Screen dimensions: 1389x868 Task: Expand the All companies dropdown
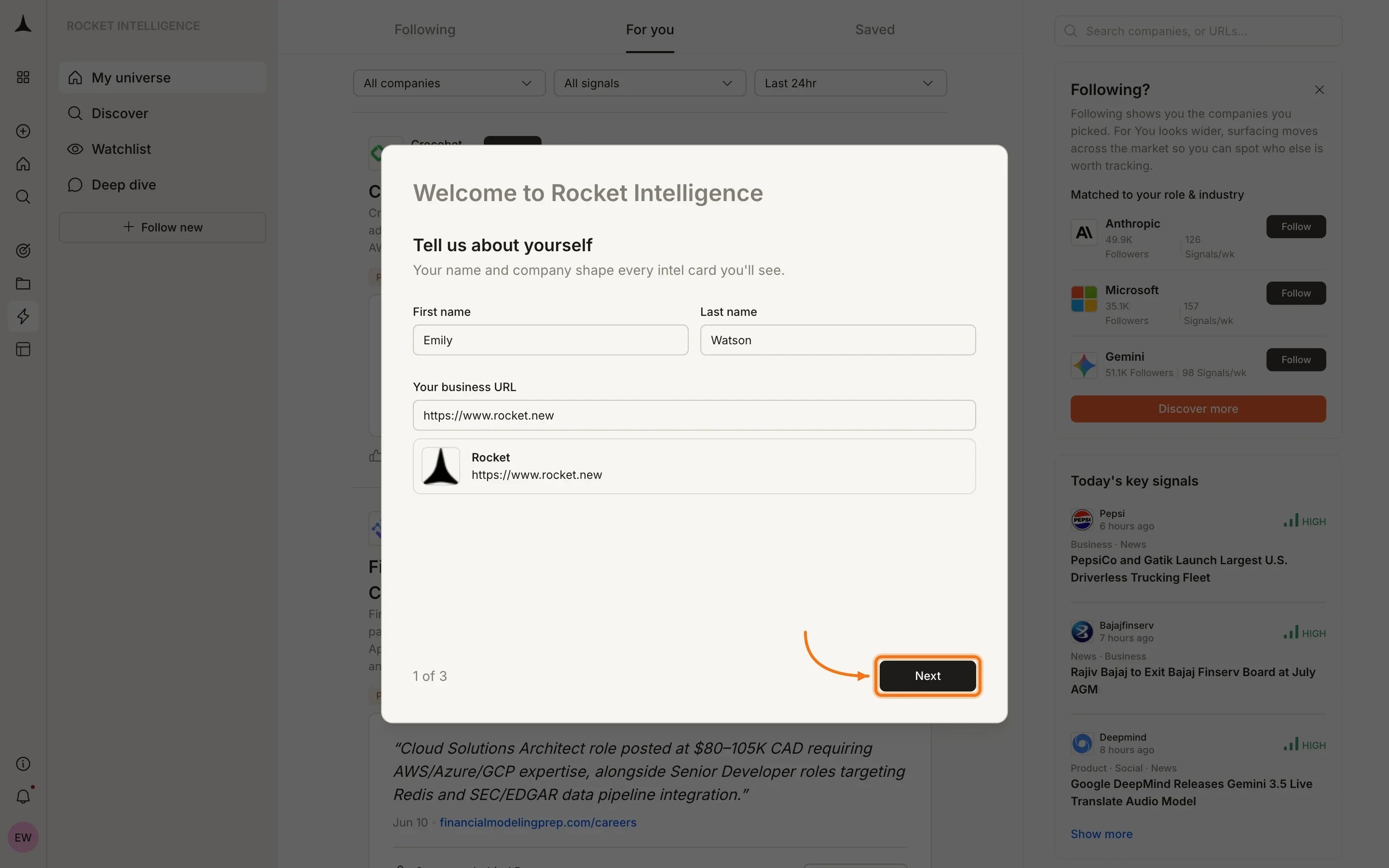[x=449, y=83]
